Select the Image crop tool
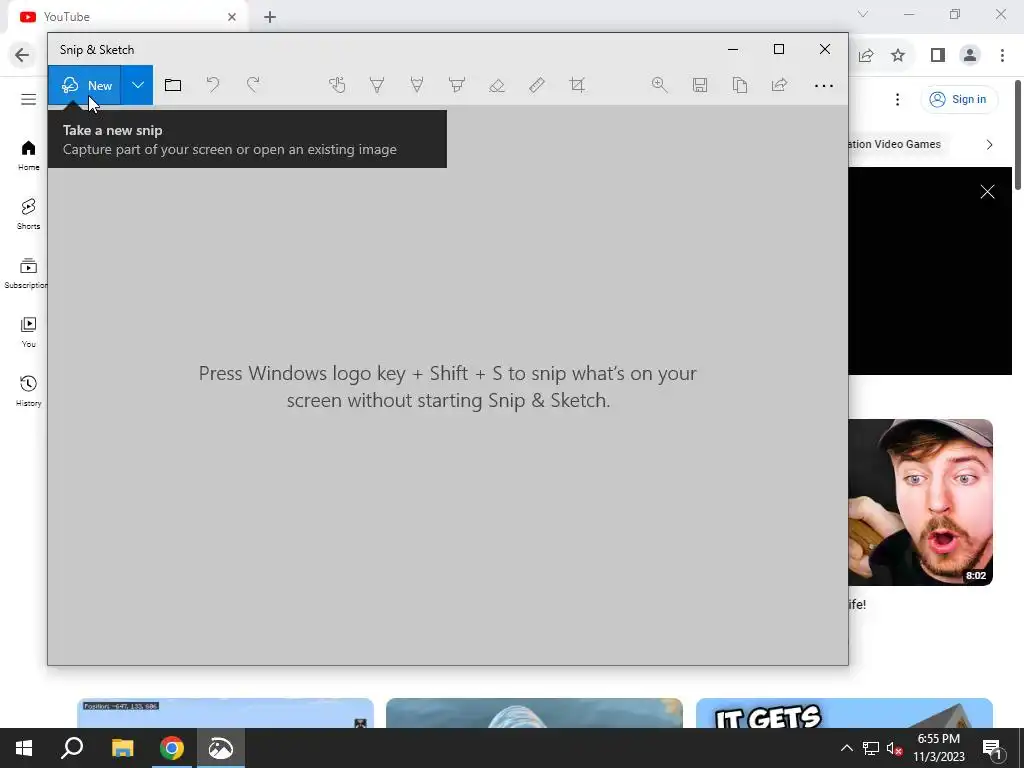Viewport: 1024px width, 768px height. tap(577, 85)
